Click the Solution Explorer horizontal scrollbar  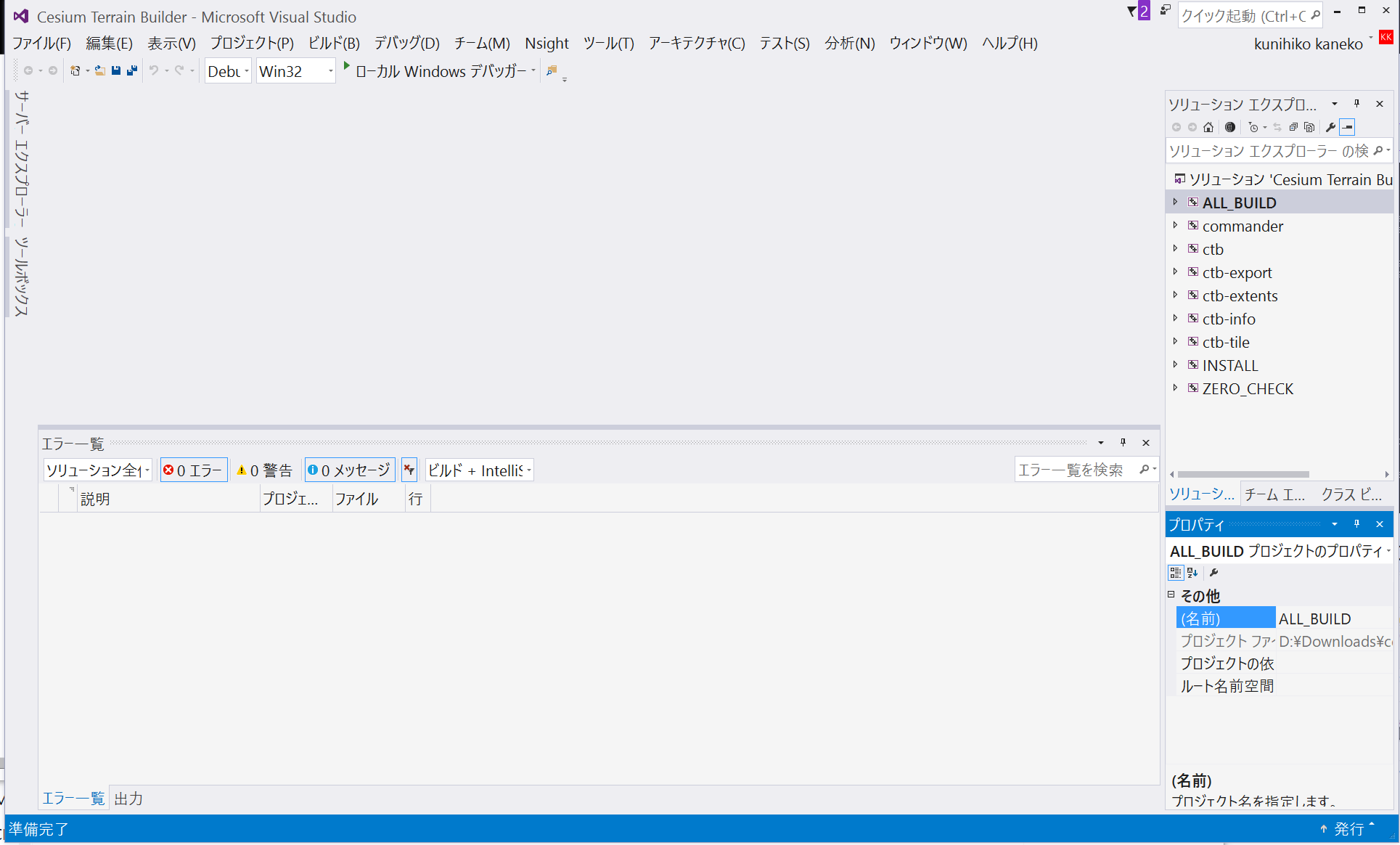(1244, 475)
